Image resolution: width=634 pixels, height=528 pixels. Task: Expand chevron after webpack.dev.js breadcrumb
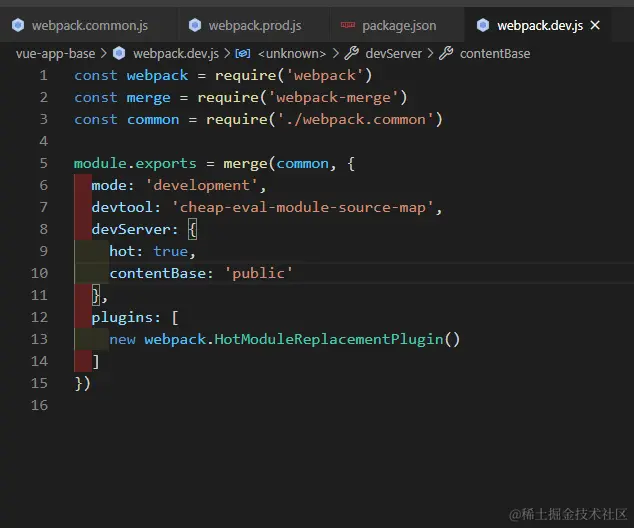(x=227, y=53)
